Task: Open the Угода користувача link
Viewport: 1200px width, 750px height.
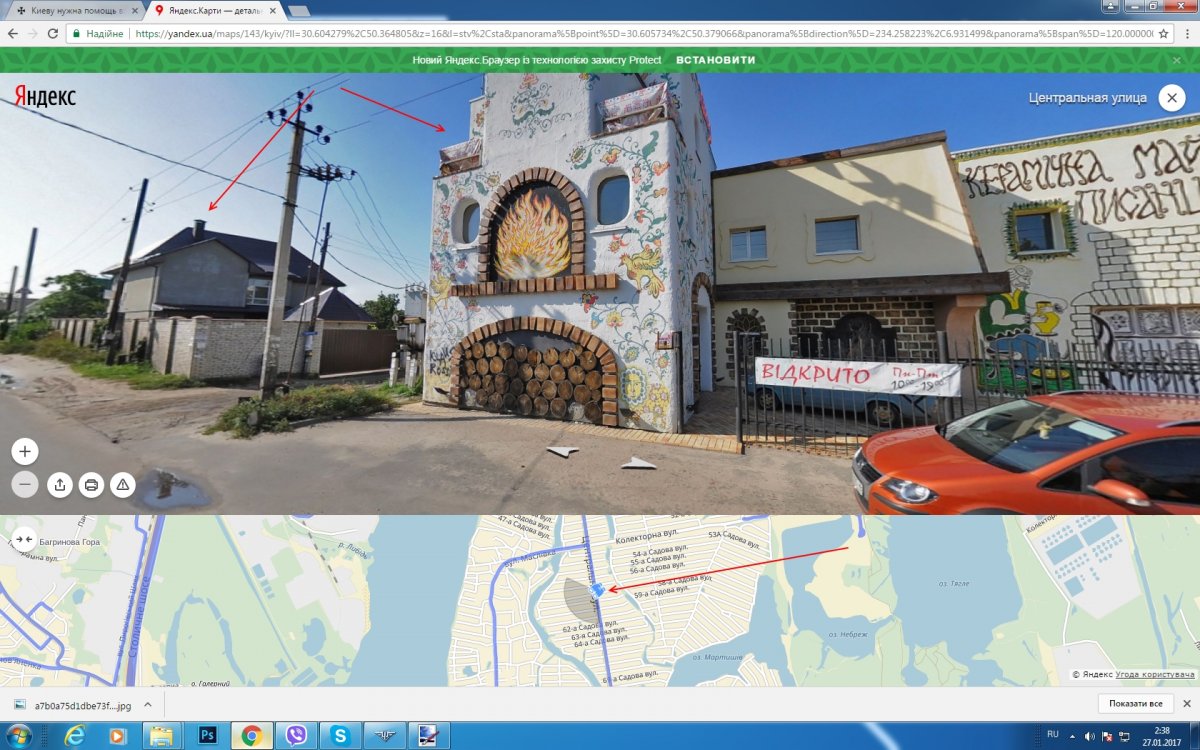Action: [x=1155, y=675]
